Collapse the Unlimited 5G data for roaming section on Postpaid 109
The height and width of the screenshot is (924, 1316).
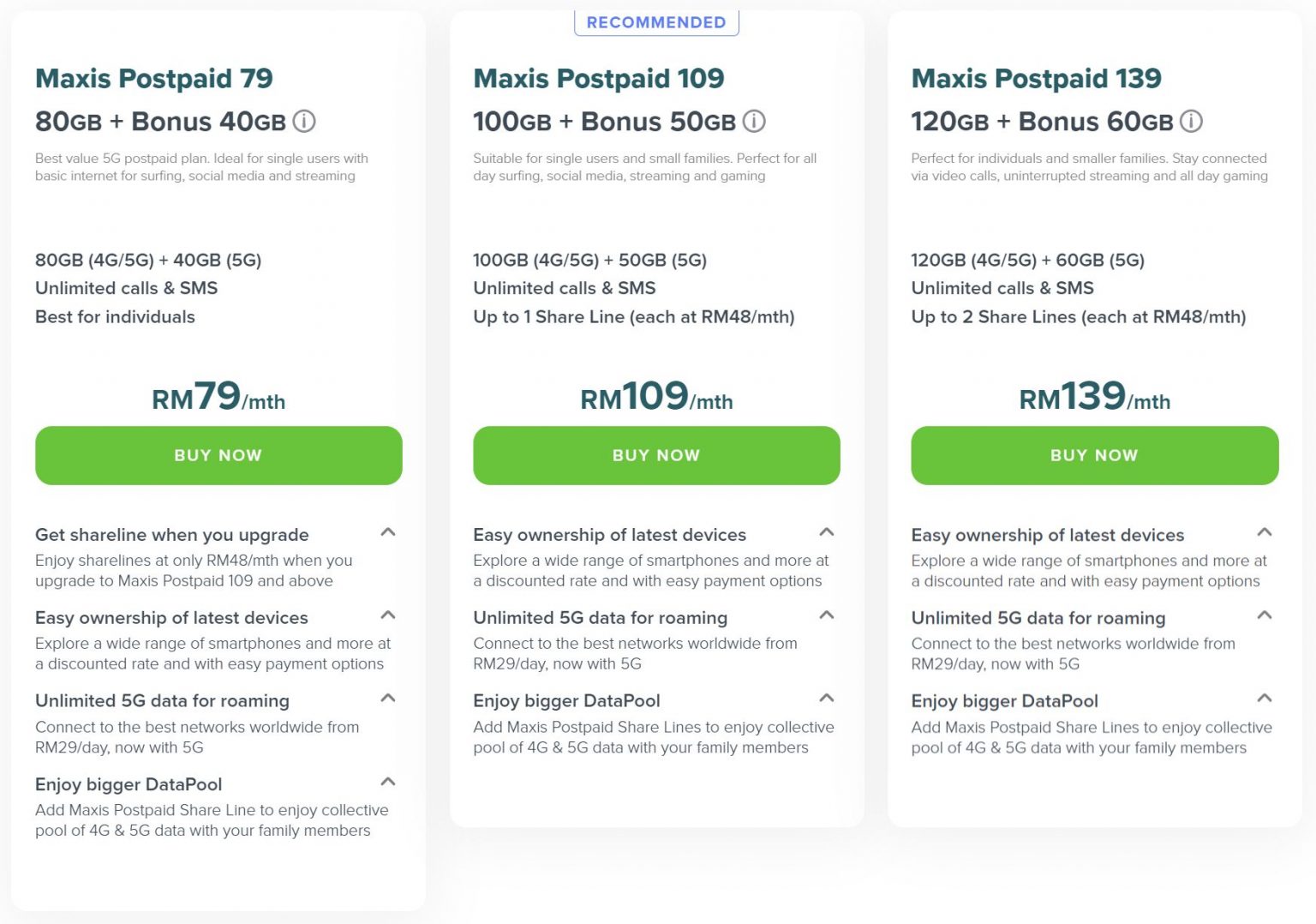pos(826,615)
